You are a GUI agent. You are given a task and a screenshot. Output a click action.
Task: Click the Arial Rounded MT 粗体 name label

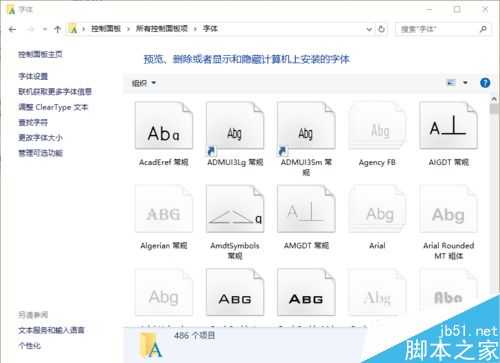[x=448, y=251]
